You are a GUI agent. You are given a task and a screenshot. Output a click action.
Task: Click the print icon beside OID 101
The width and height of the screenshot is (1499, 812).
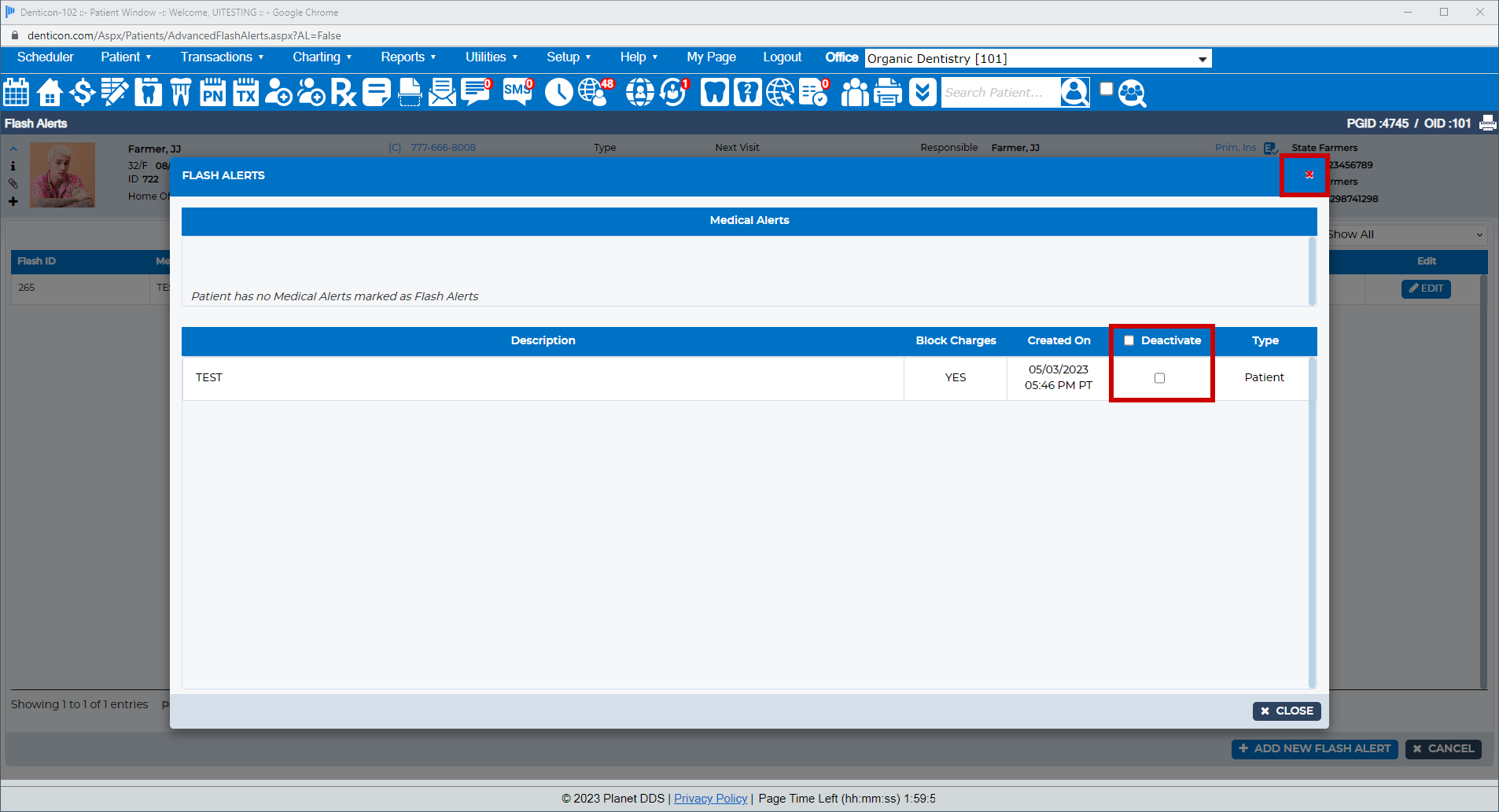[1487, 123]
